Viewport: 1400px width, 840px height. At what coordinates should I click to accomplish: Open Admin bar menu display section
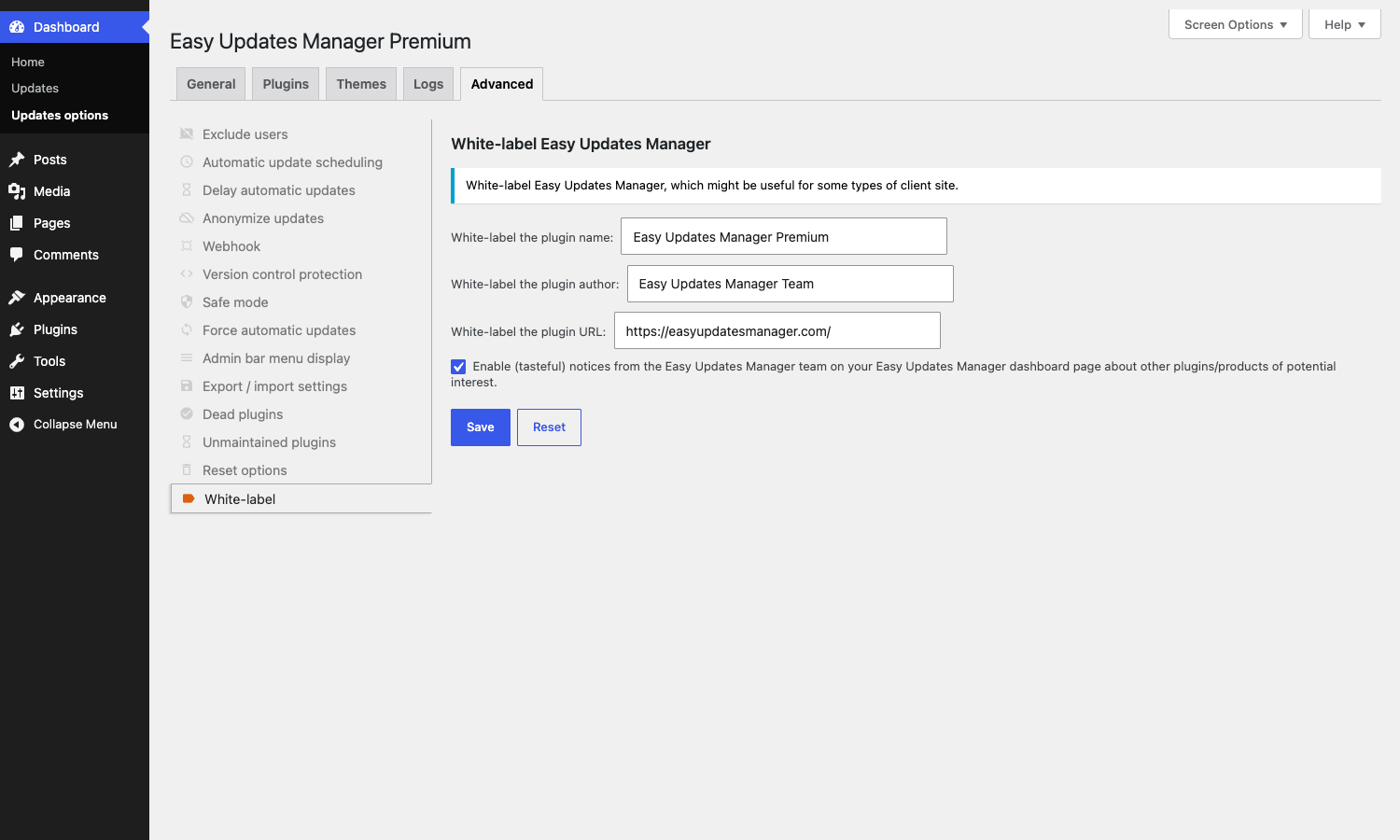pyautogui.click(x=276, y=358)
